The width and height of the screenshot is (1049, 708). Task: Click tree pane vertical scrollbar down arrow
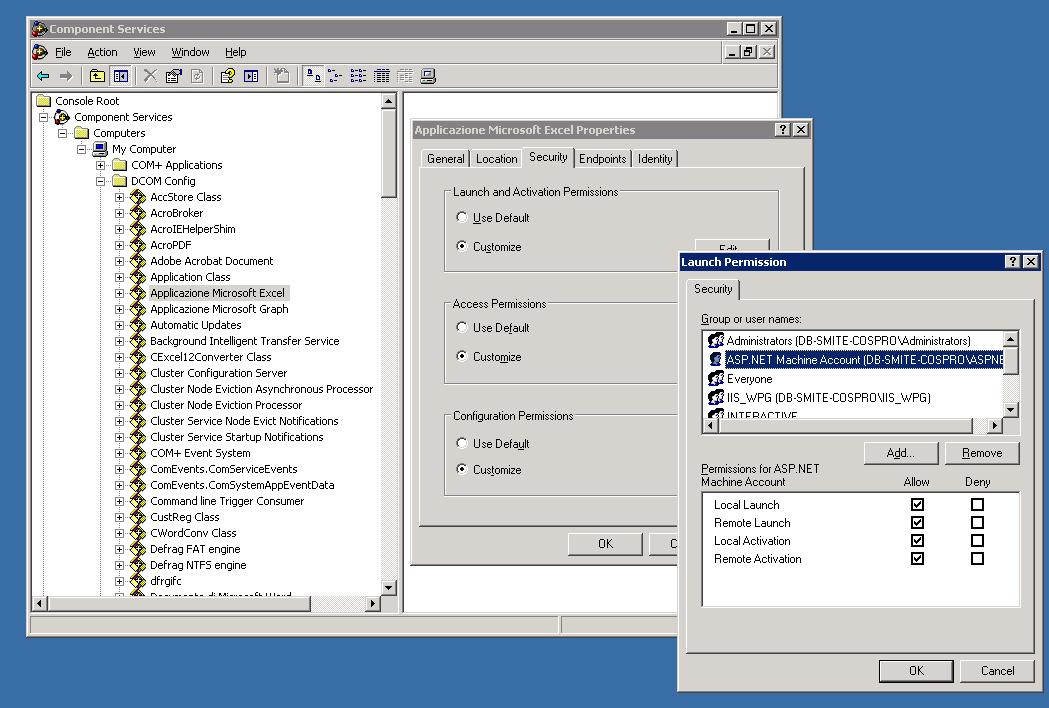[389, 588]
